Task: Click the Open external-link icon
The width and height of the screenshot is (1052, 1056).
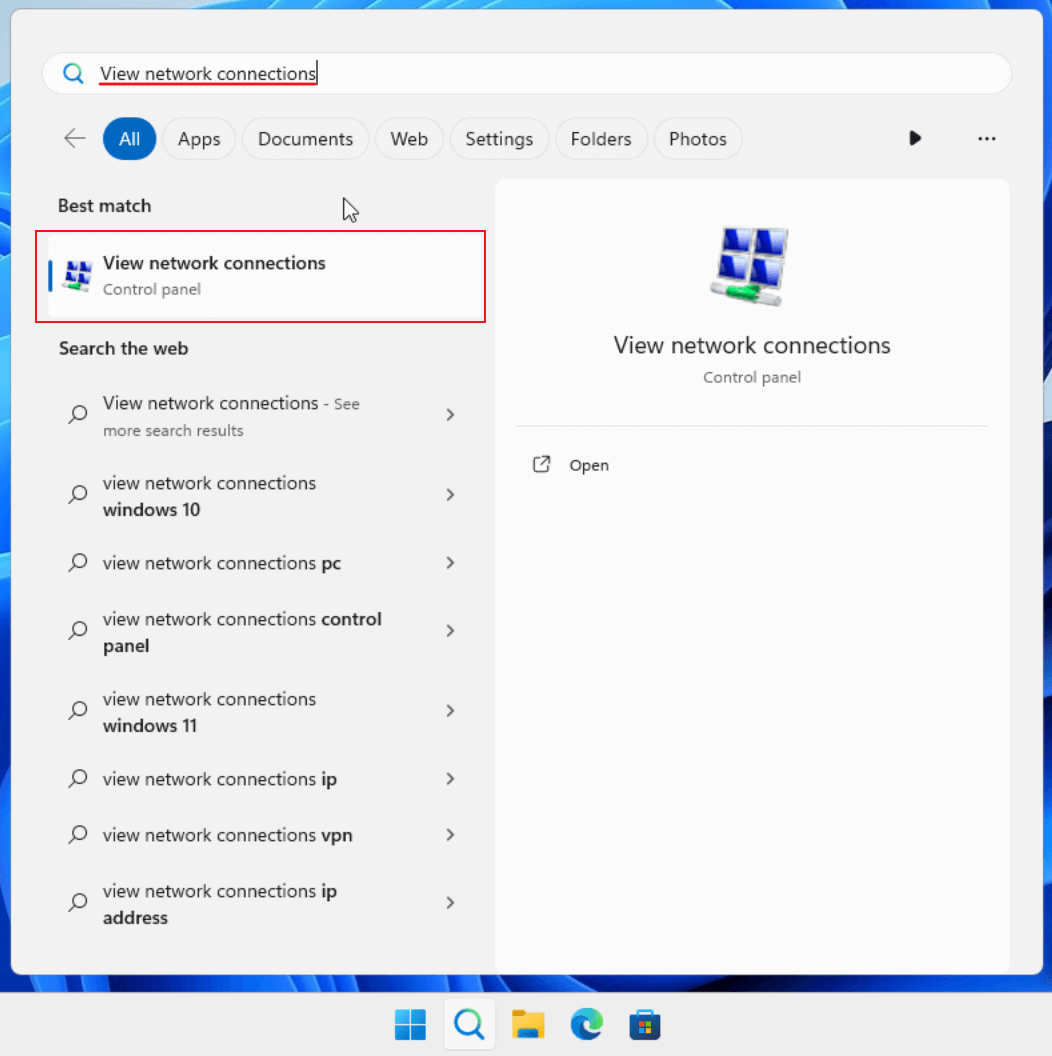Action: coord(541,465)
